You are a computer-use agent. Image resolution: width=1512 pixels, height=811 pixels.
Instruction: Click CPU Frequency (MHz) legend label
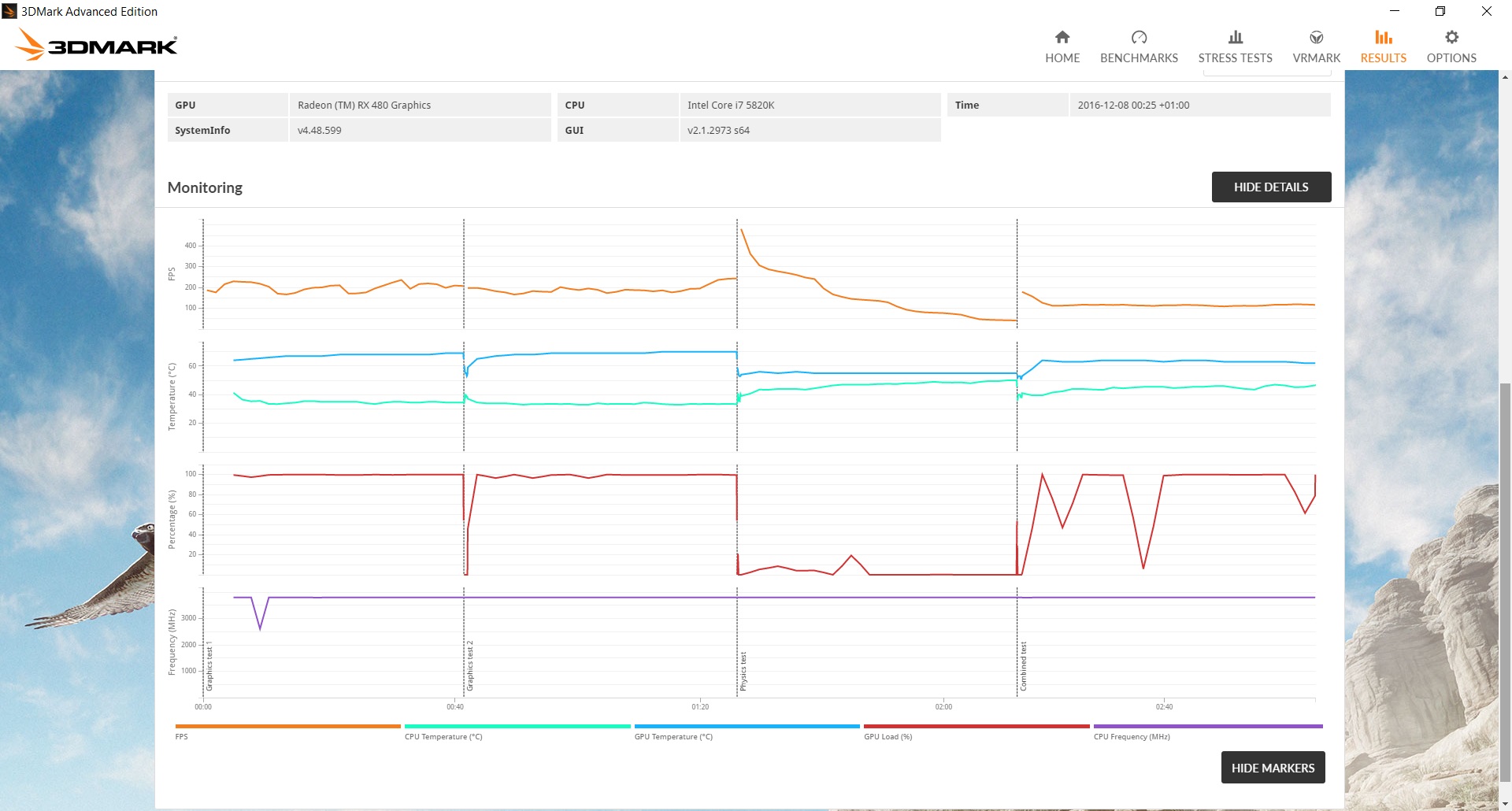(1132, 737)
